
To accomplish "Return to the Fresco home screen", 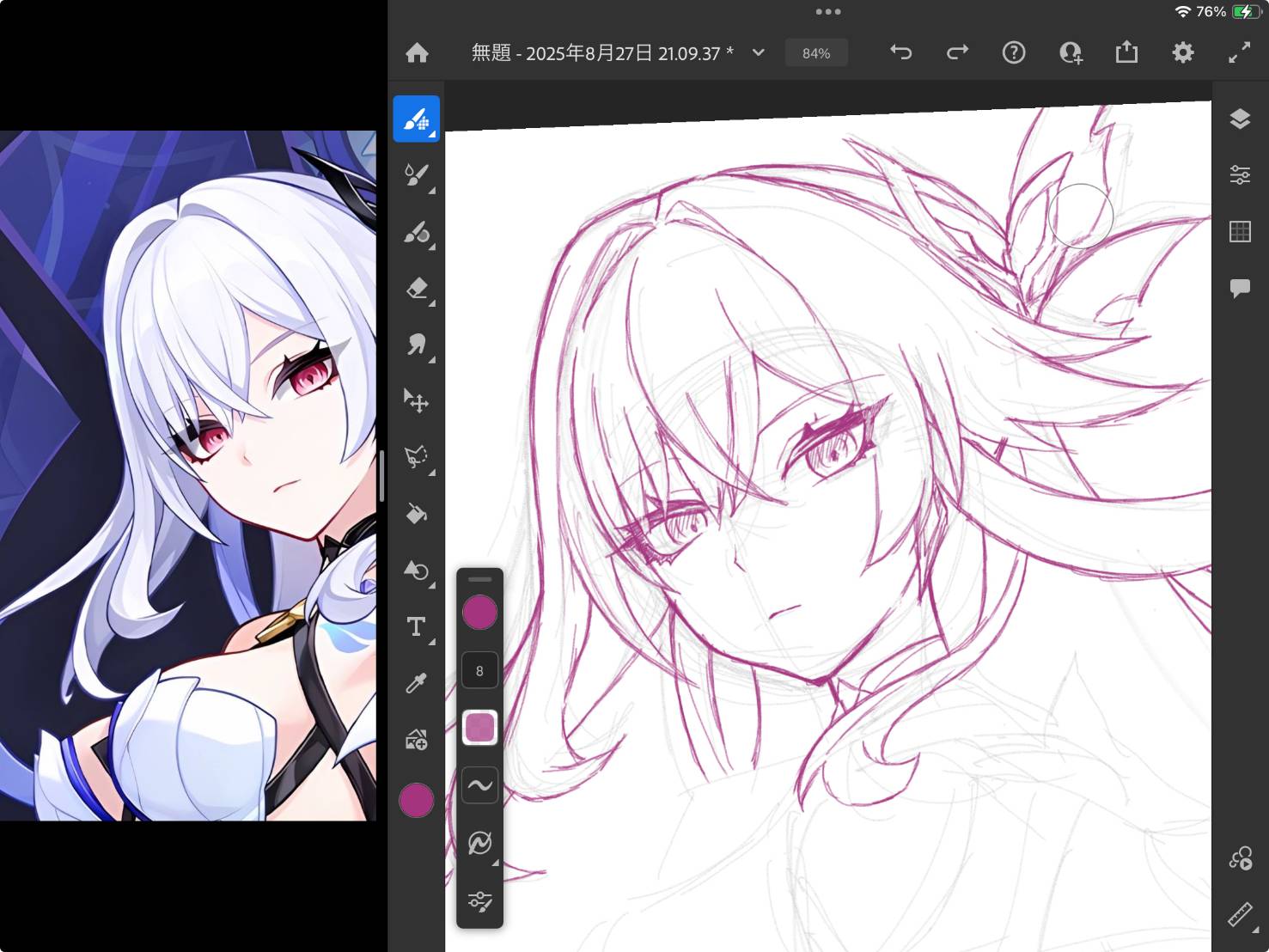I will tap(417, 52).
